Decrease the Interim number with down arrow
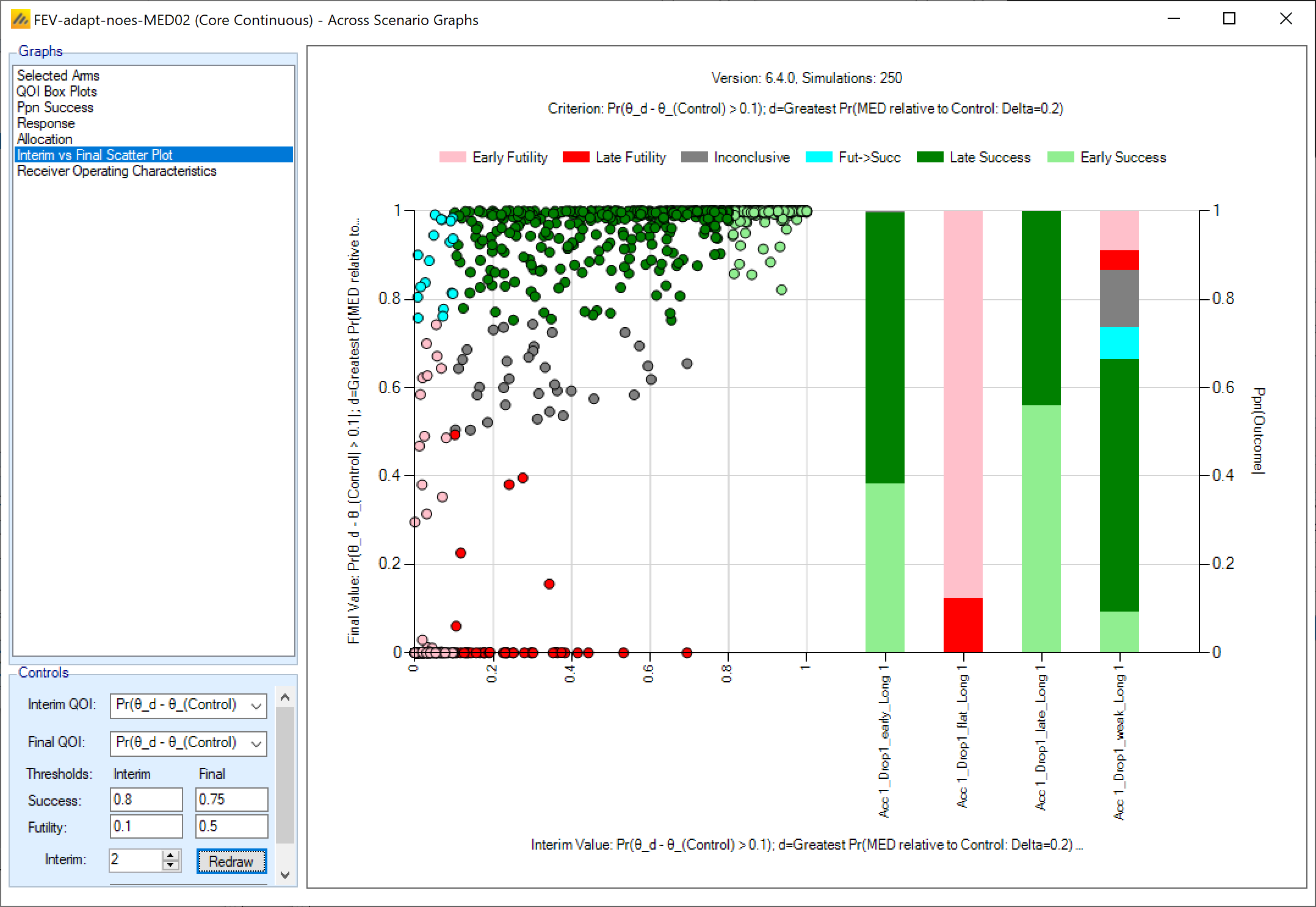The image size is (1316, 907). [x=172, y=865]
